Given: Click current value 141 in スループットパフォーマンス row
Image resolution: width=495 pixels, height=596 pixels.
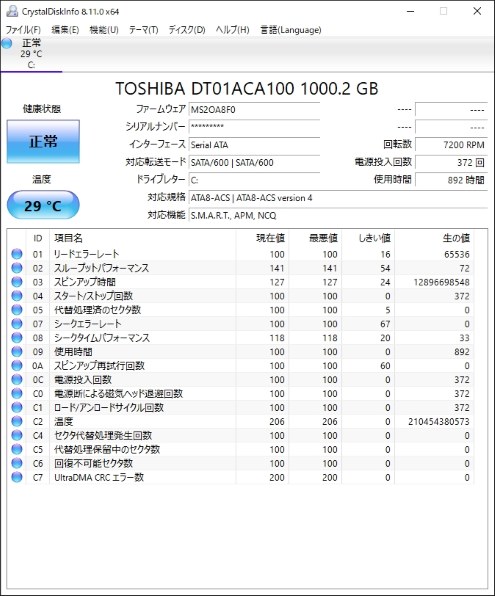Looking at the screenshot, I should 277,268.
